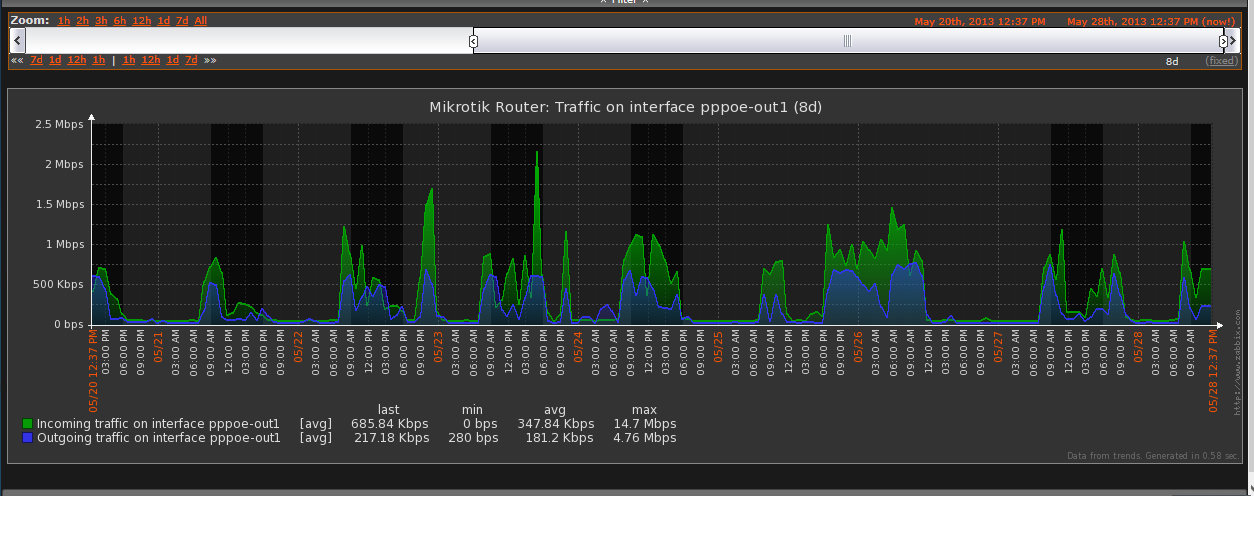Toggle the fixed period mode link
Viewport: 1254px width, 544px height.
(1221, 61)
